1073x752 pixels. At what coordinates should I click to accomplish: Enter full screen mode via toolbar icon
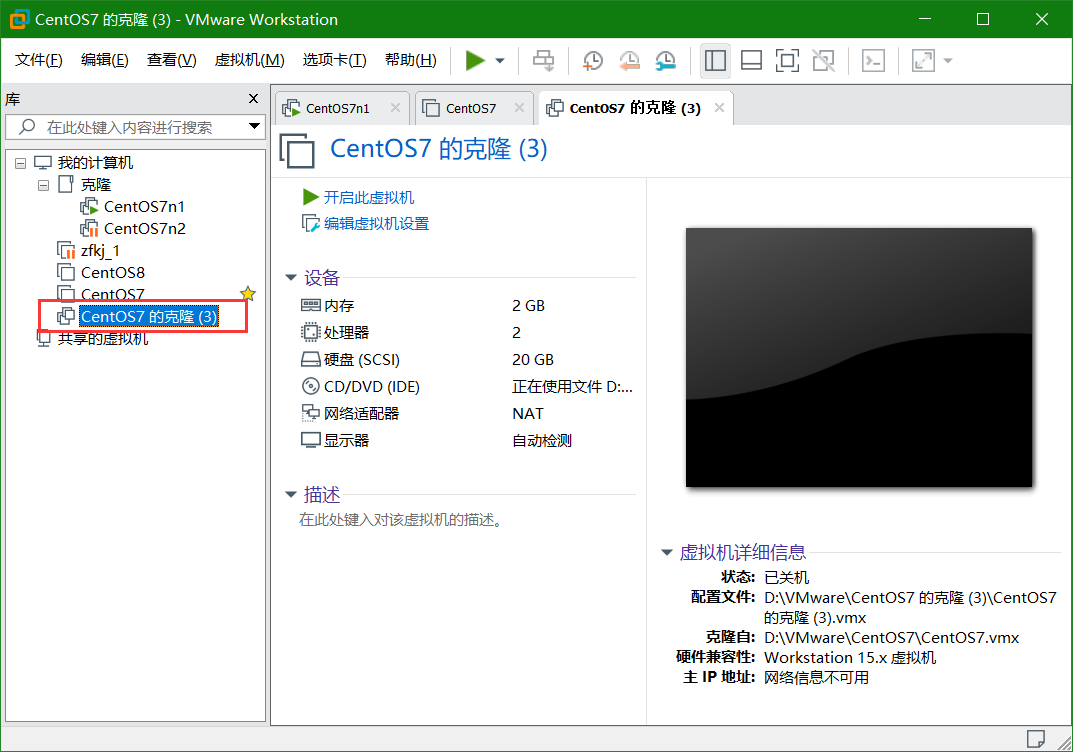pos(788,60)
